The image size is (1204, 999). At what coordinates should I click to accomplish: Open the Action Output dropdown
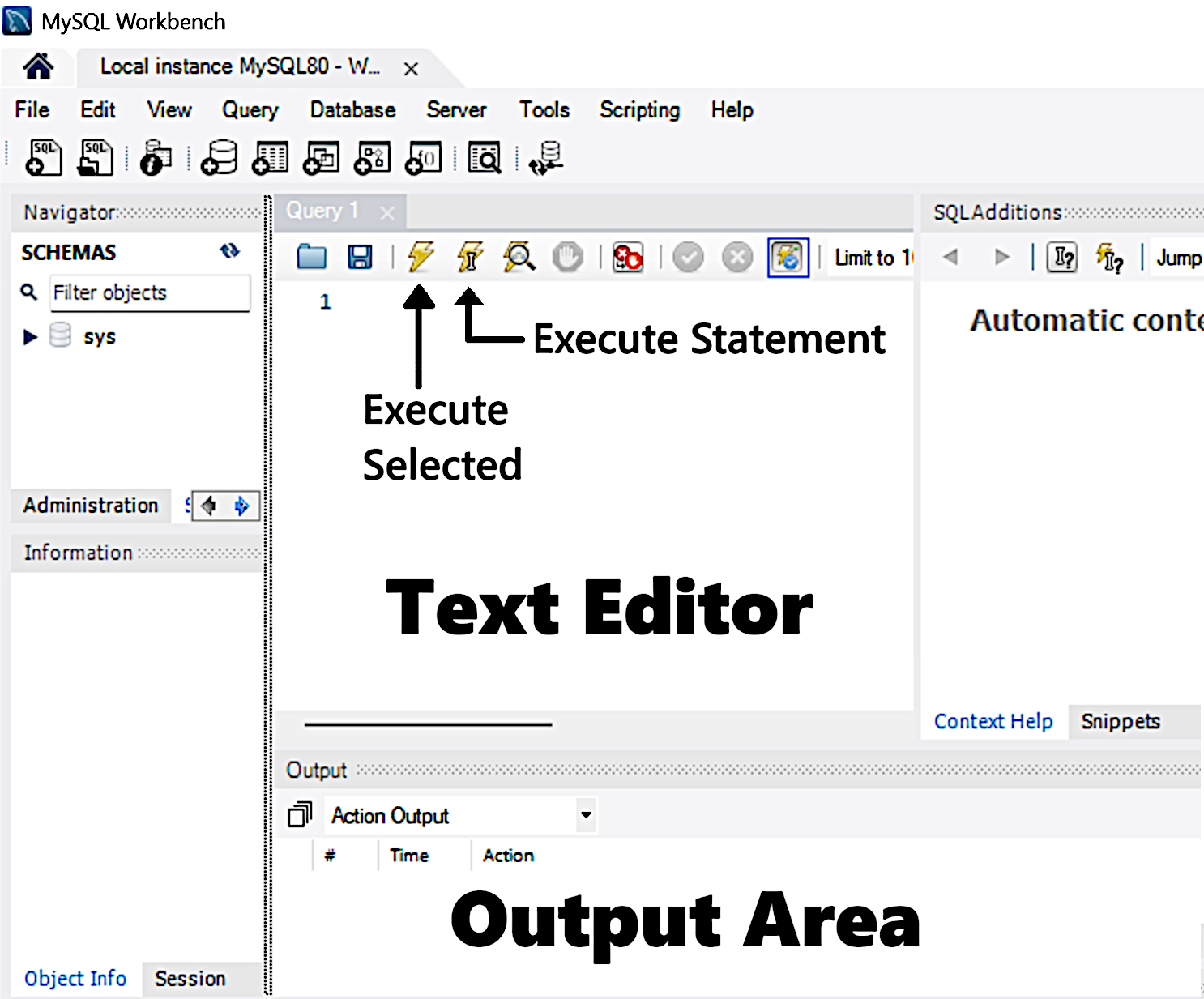click(x=586, y=815)
